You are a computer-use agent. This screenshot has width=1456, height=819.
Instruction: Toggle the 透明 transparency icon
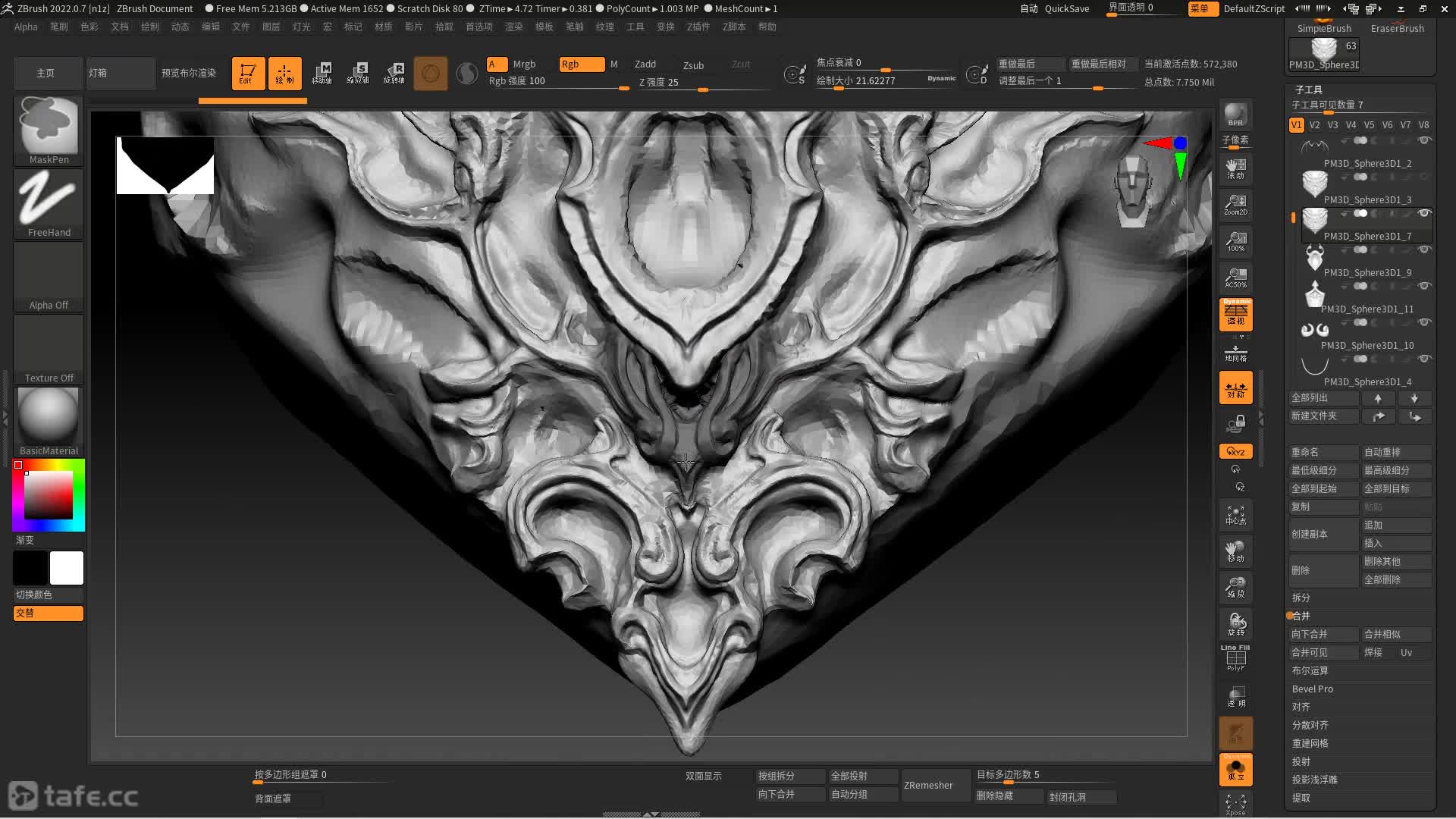pos(1235,696)
